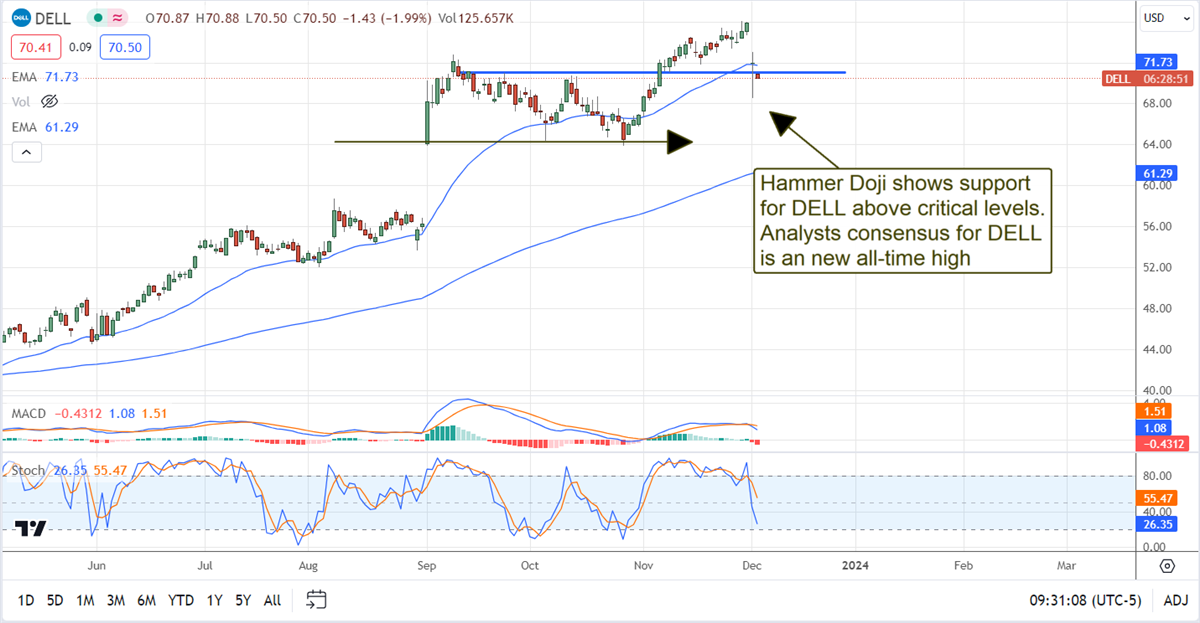Click the DELL symbol name in the legend
Screen dimensions: 1200x623
pyautogui.click(x=52, y=18)
